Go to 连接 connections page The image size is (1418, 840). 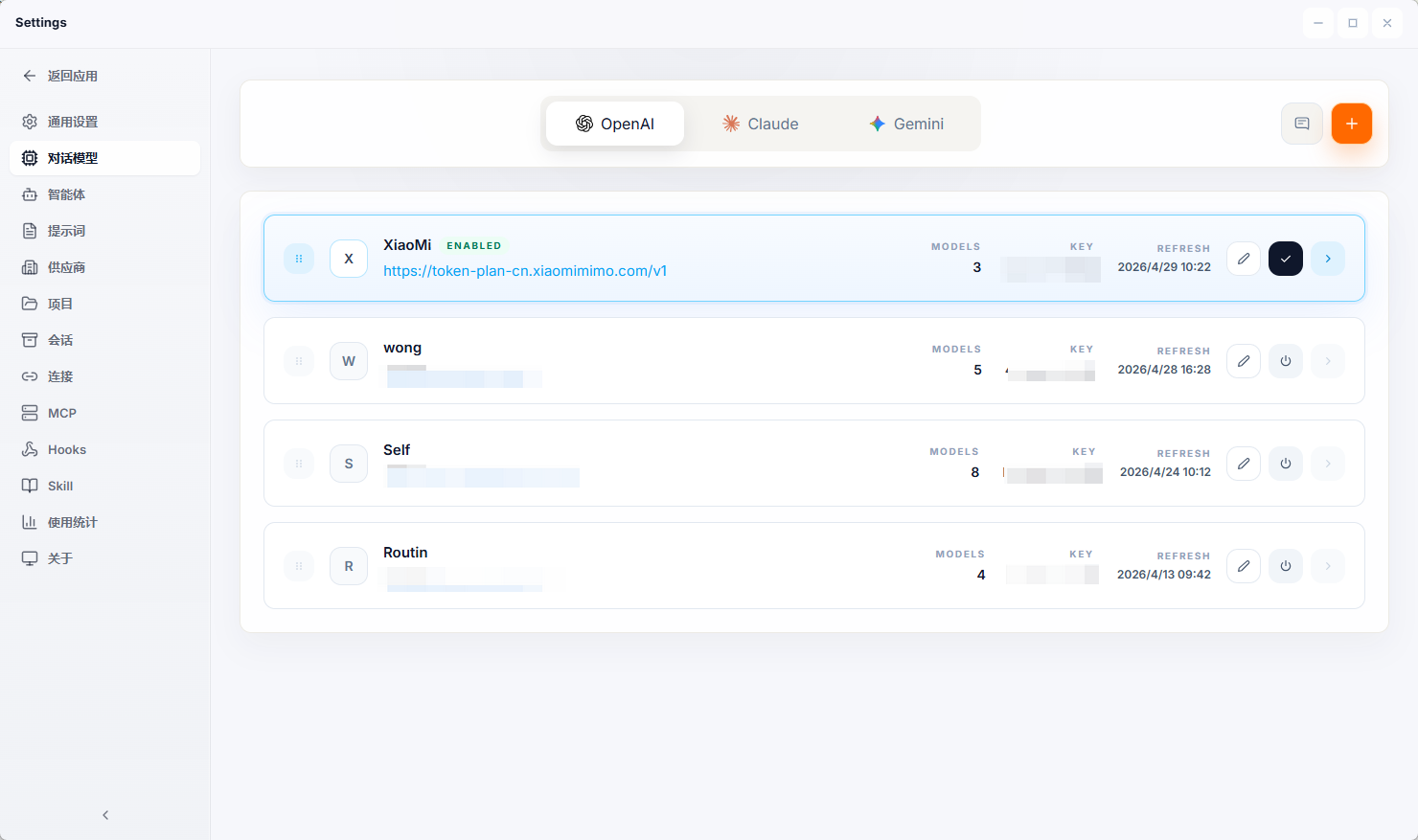point(104,376)
